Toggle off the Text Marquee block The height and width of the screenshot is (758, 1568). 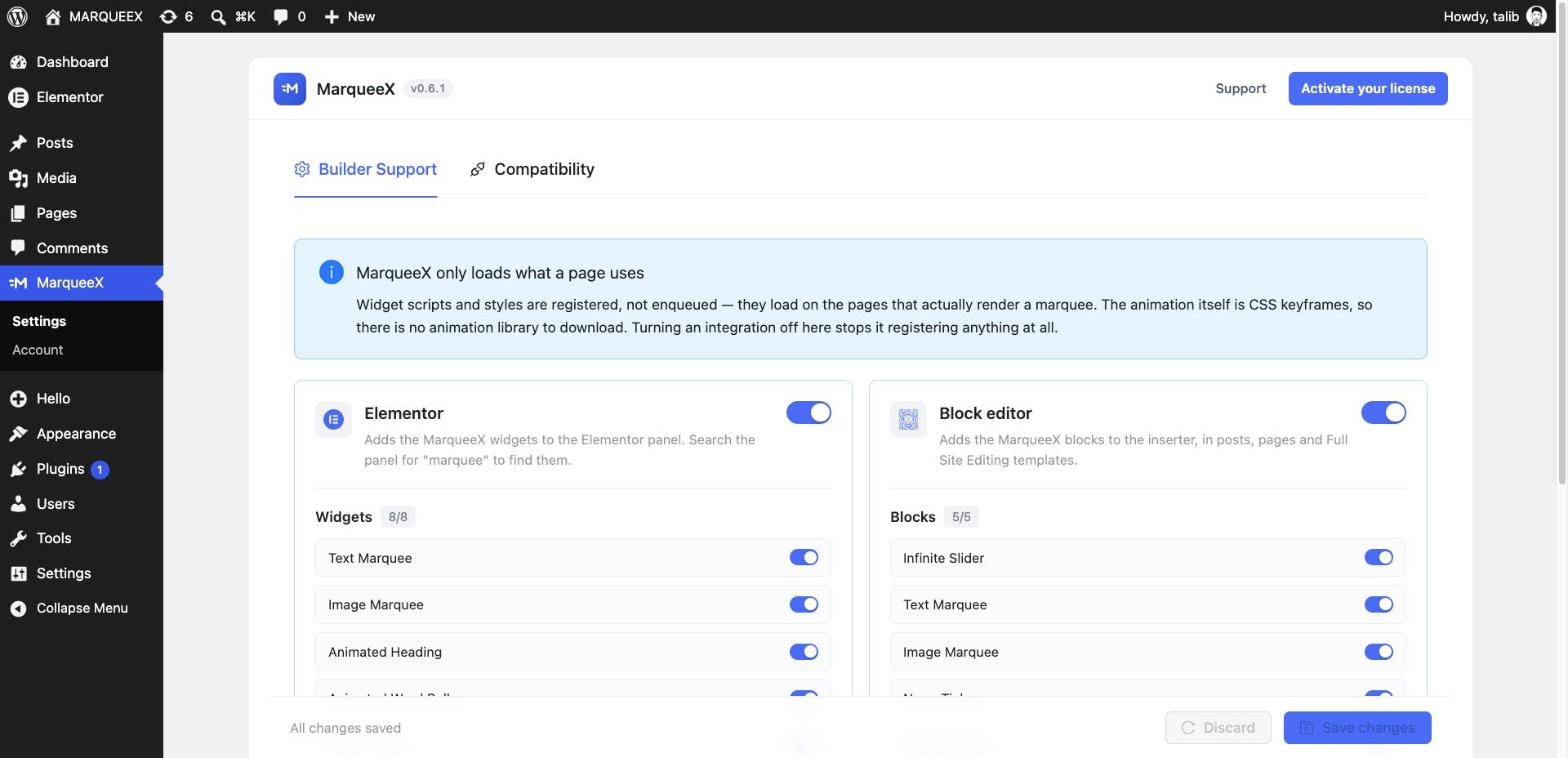(x=1379, y=604)
